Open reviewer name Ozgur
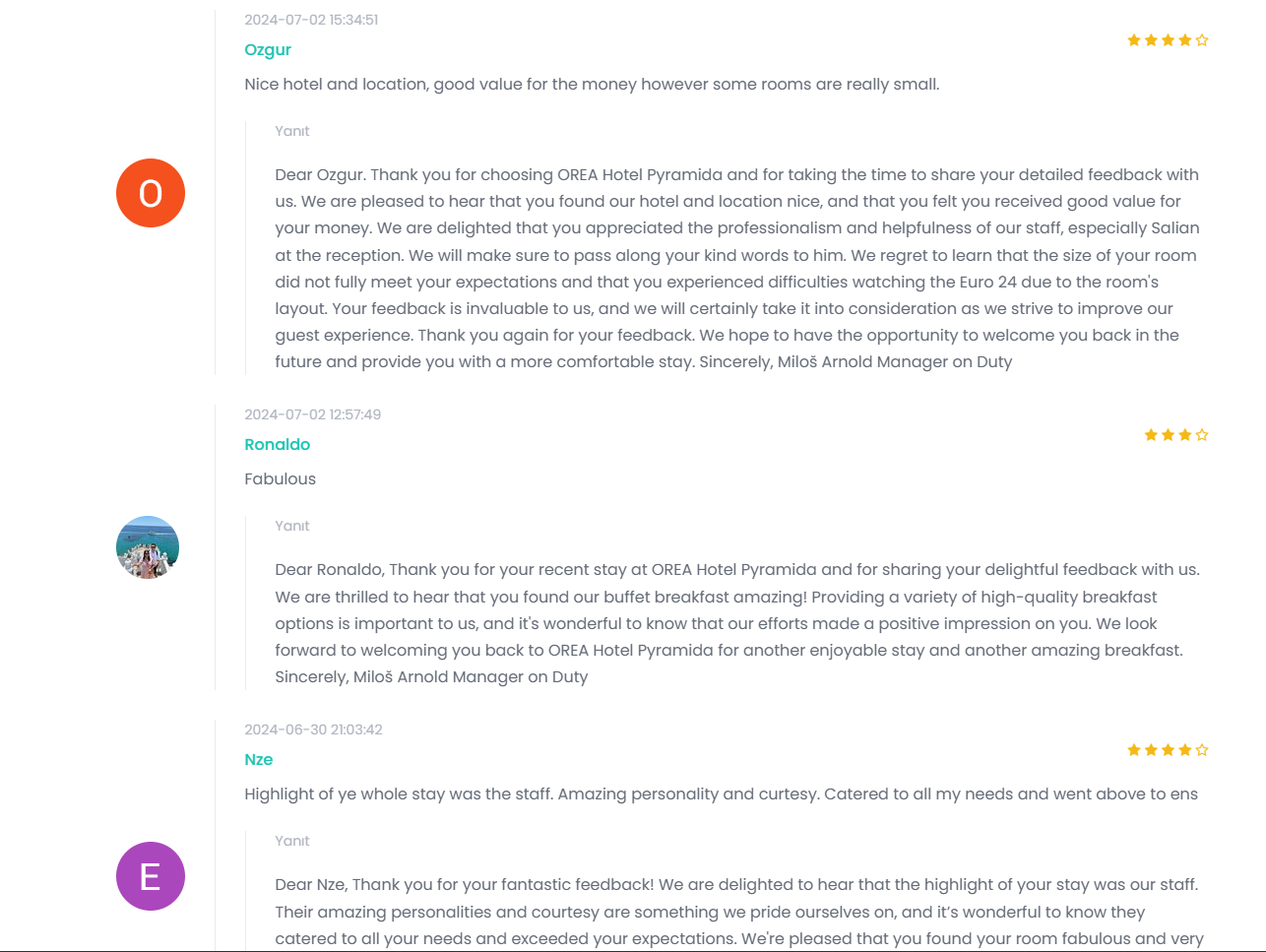Viewport: 1266px width, 952px height. coord(268,50)
